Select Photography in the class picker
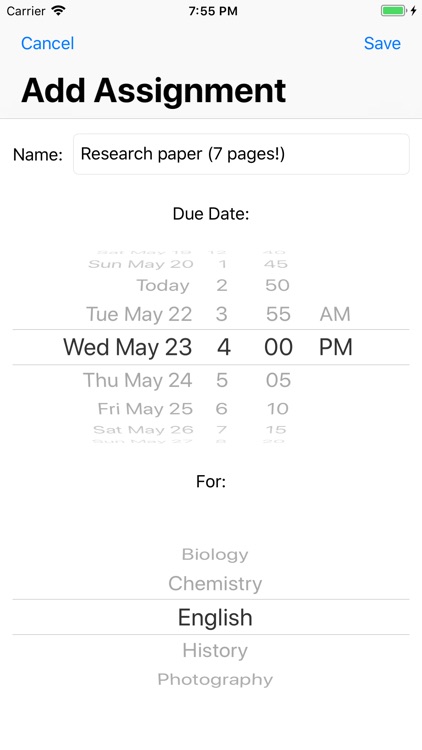This screenshot has width=422, height=750. click(x=215, y=679)
